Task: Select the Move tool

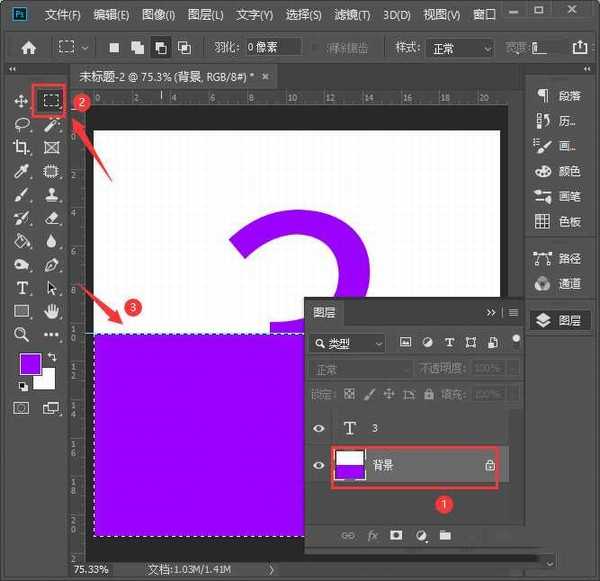Action: [x=21, y=101]
